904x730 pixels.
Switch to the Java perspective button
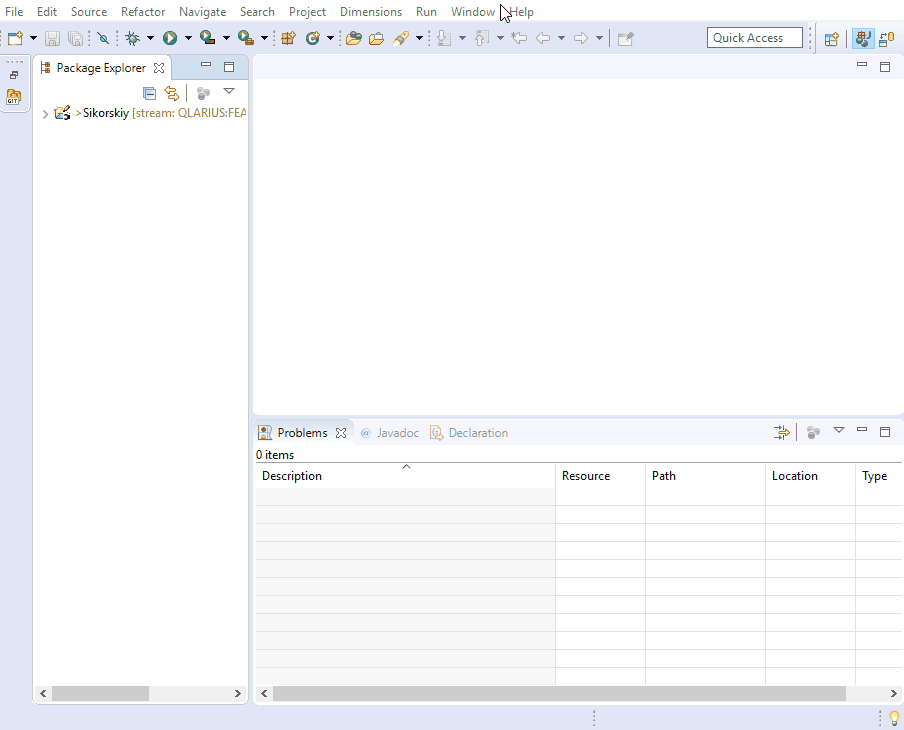863,39
